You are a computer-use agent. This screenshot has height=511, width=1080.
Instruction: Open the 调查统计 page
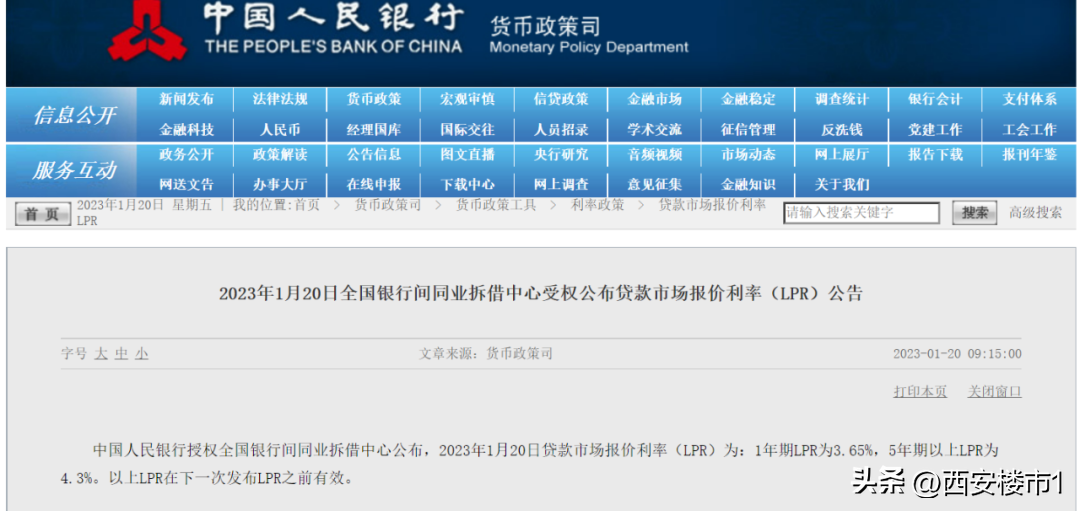842,100
